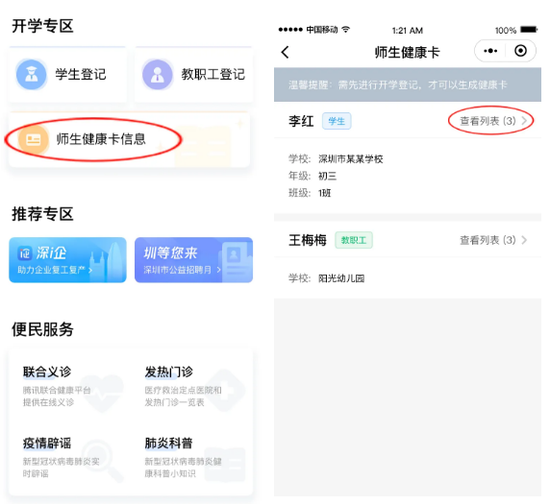Tap the 学生 tag beside 李红
The image size is (550, 504).
pyautogui.click(x=337, y=121)
